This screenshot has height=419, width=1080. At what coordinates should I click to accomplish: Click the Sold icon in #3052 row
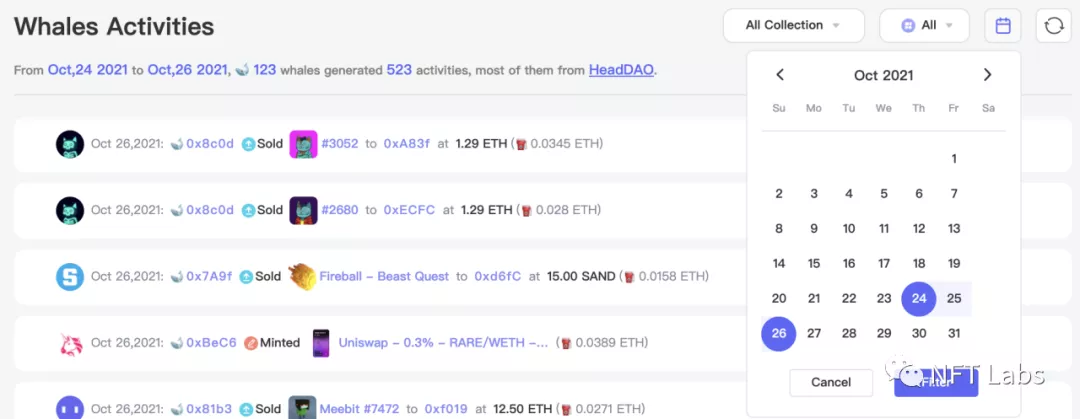click(x=249, y=144)
